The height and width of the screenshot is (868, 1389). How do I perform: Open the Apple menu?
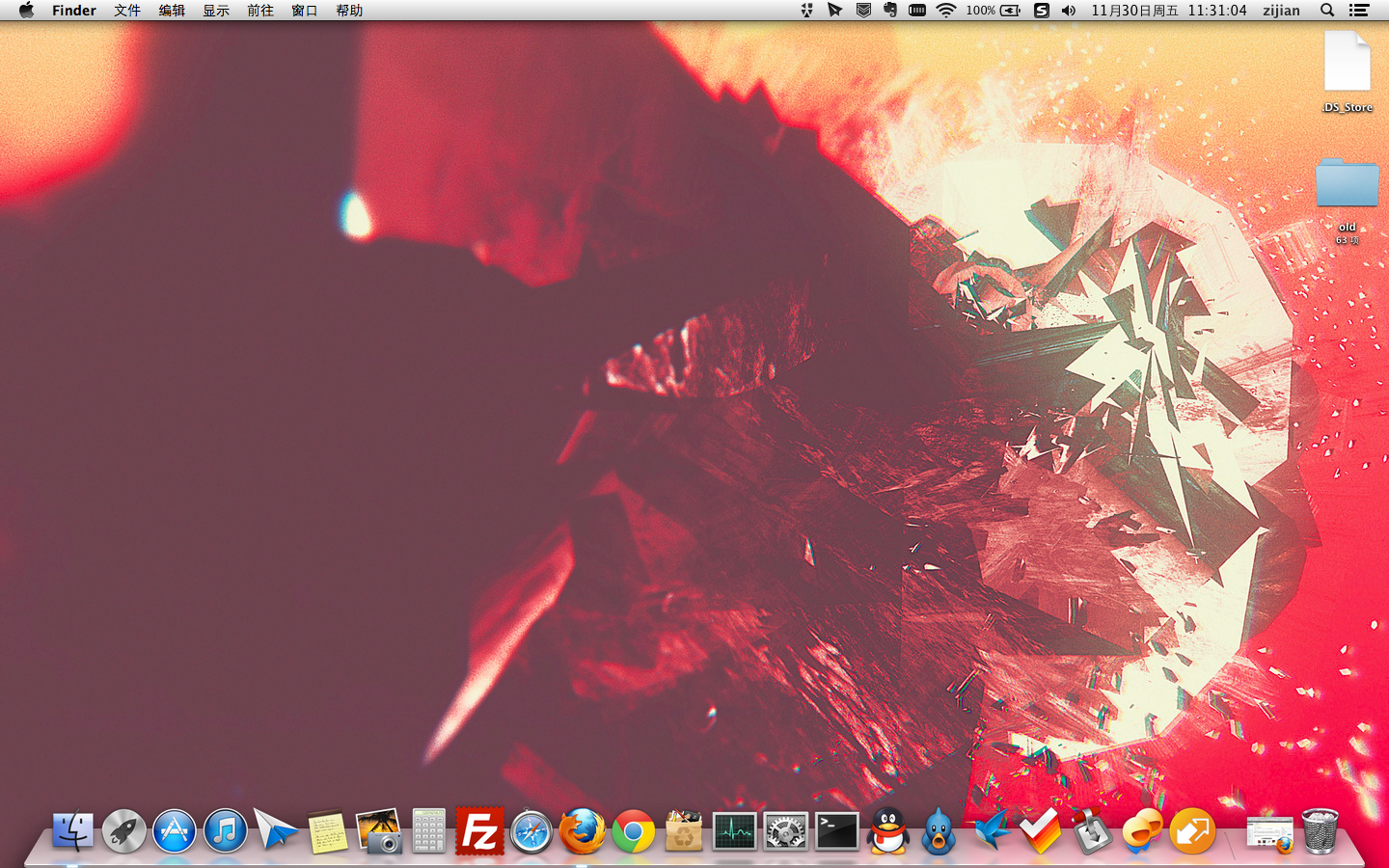click(26, 11)
